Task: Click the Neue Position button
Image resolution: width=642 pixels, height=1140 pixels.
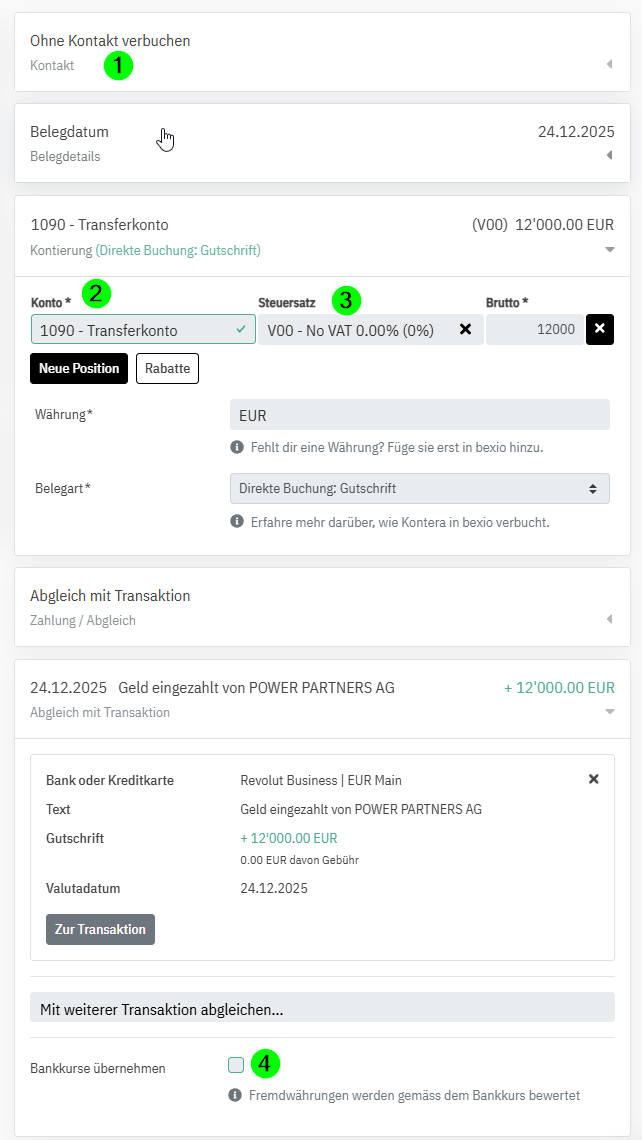Action: pyautogui.click(x=79, y=368)
